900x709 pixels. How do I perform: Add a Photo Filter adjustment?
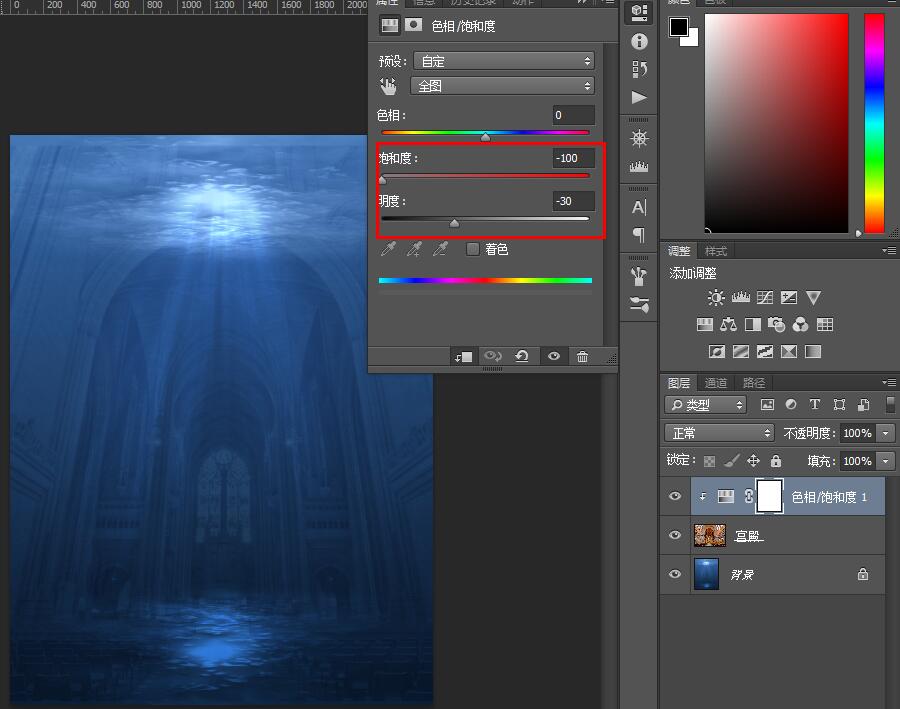coord(777,325)
